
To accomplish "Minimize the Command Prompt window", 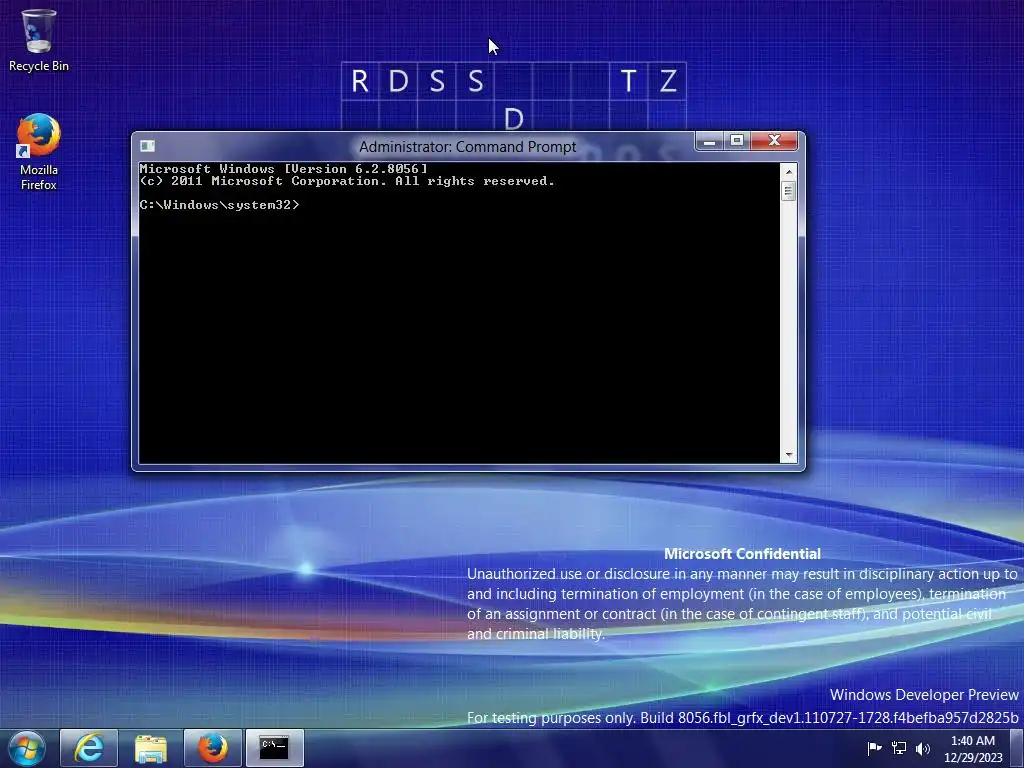I will tap(709, 141).
